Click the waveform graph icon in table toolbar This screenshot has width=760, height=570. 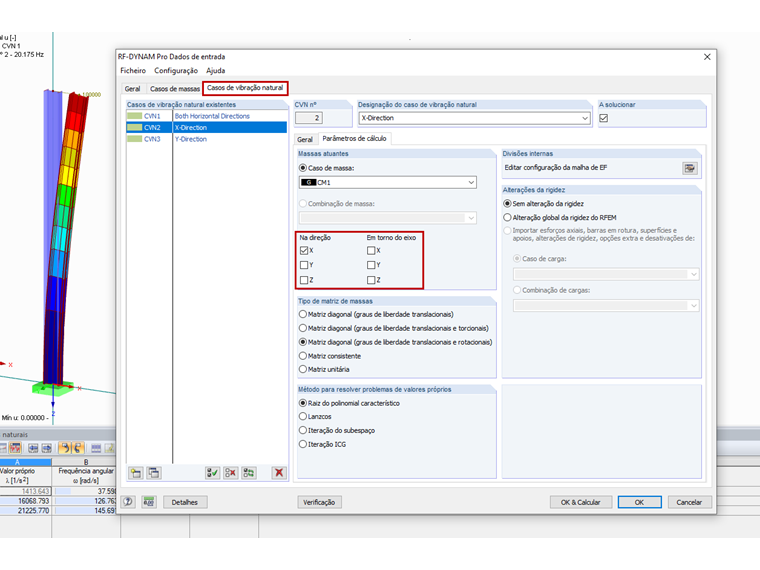point(15,448)
